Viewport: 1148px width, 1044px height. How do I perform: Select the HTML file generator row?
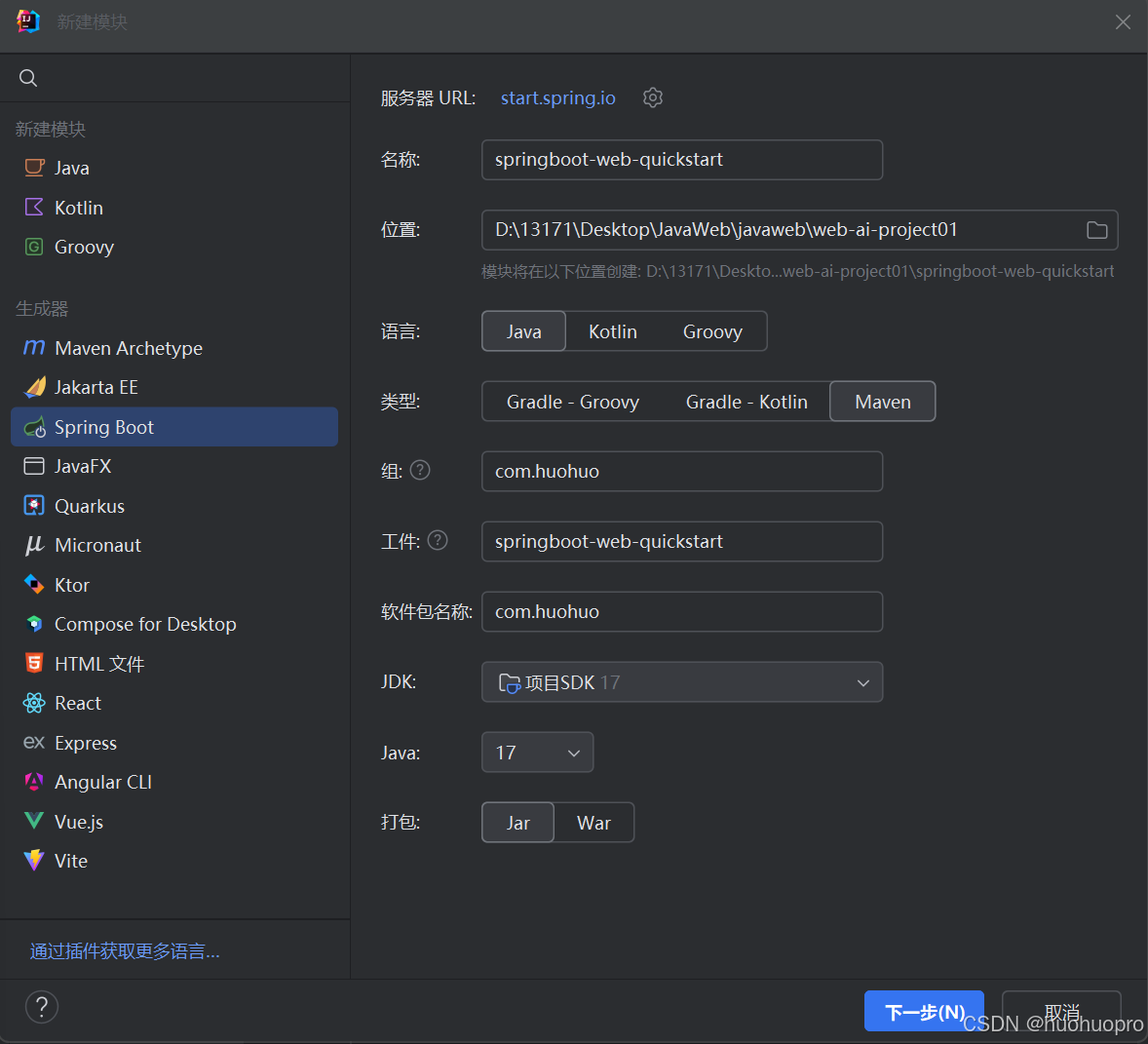click(x=174, y=663)
